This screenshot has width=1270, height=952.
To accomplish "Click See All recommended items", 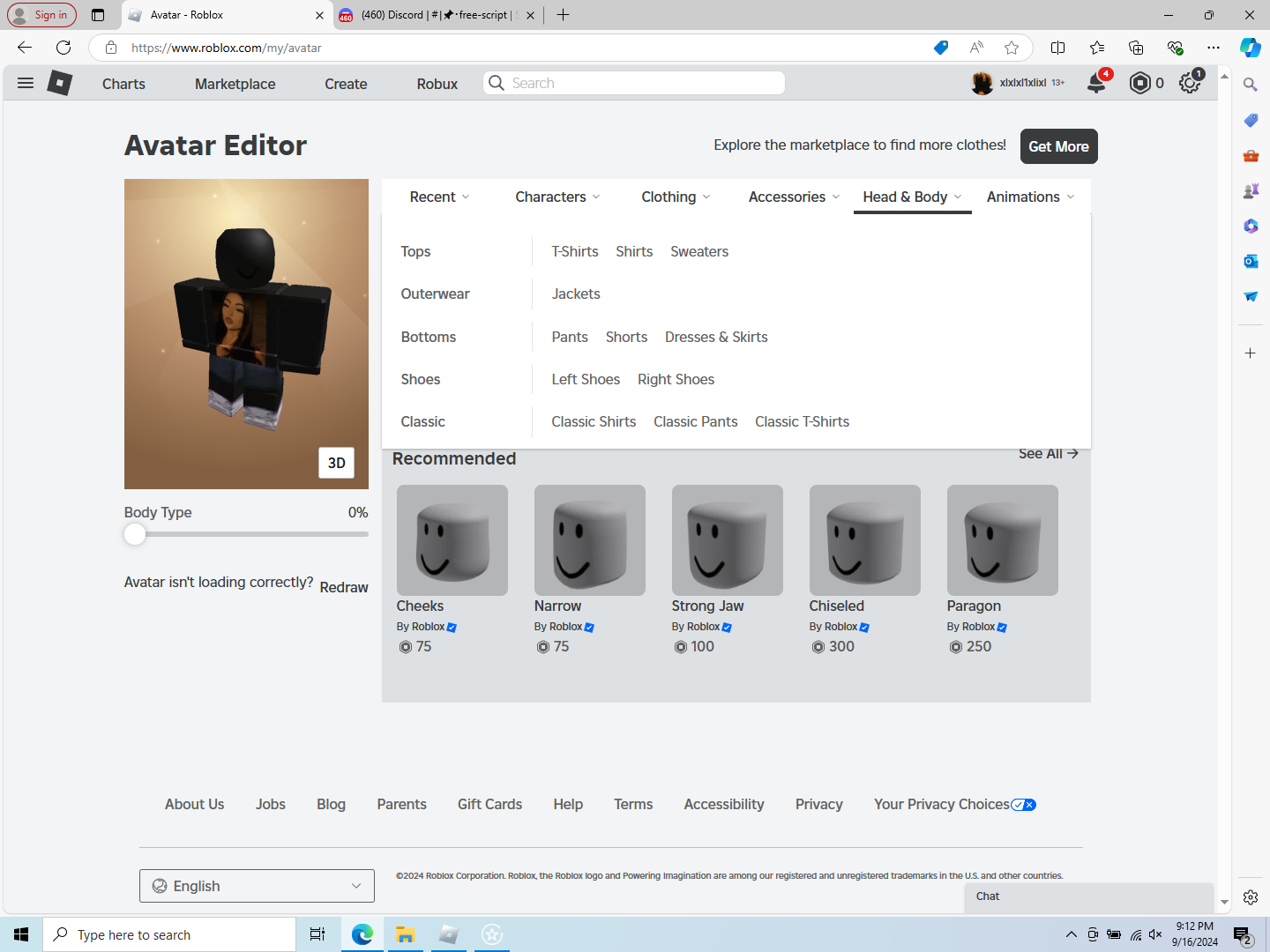I will 1049,454.
